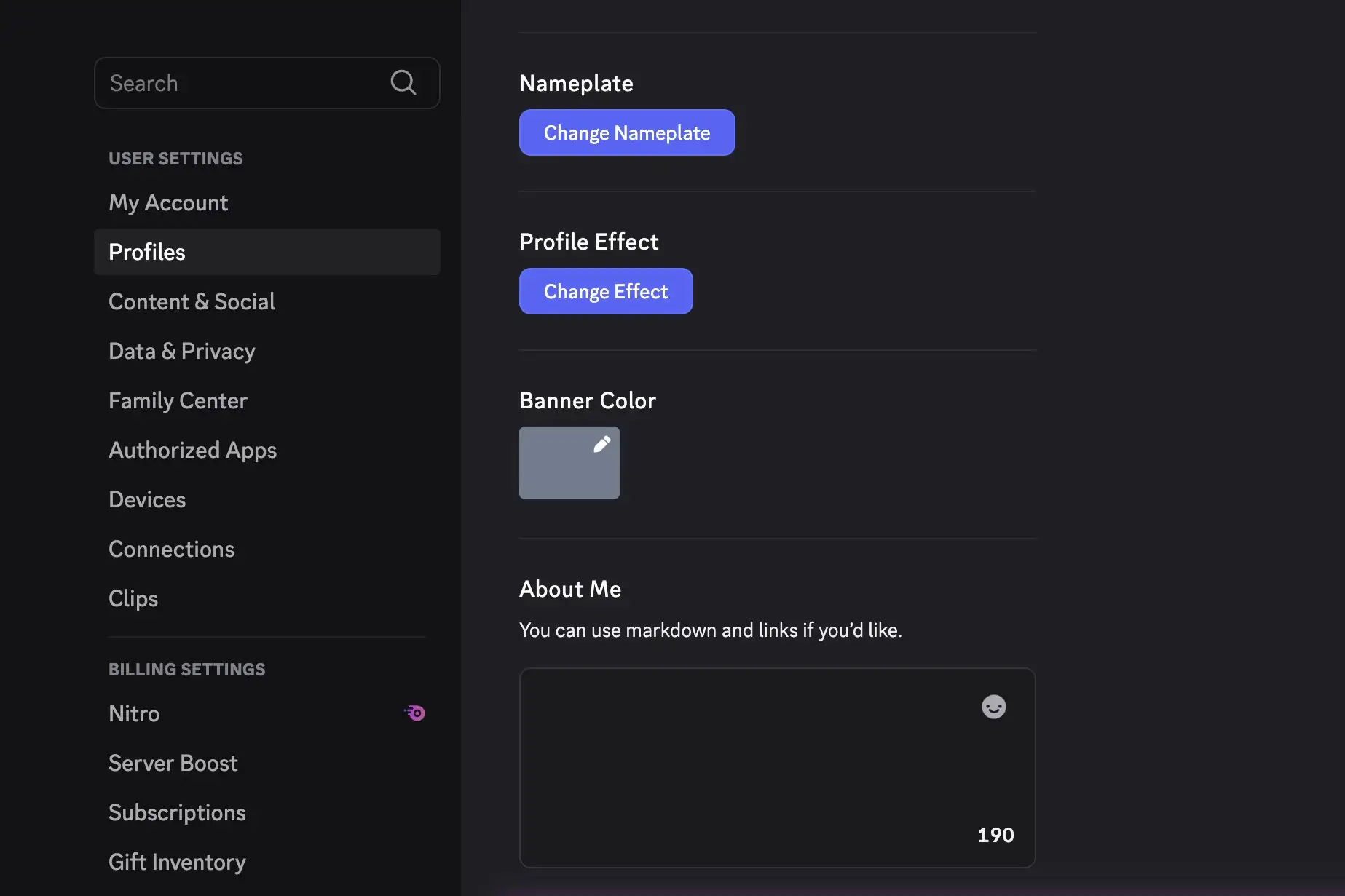The image size is (1345, 896).
Task: Open Nitro billing settings
Action: pyautogui.click(x=267, y=713)
